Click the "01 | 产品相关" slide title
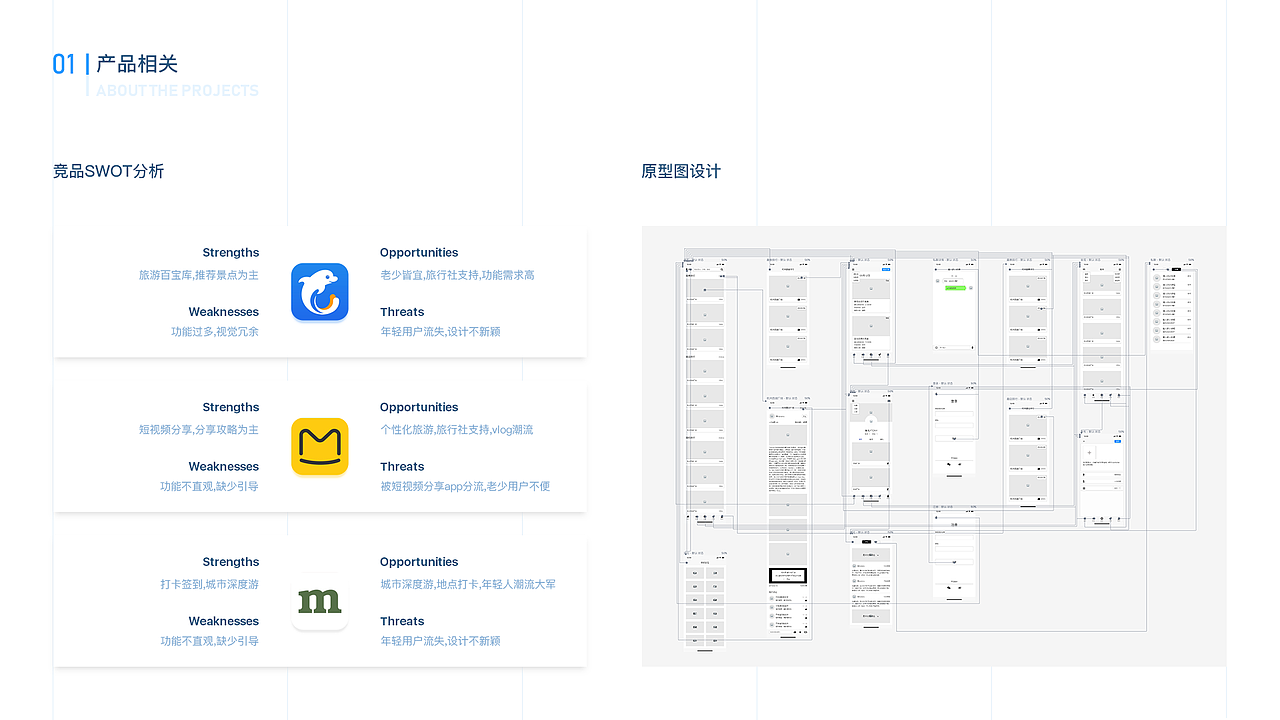 click(116, 64)
